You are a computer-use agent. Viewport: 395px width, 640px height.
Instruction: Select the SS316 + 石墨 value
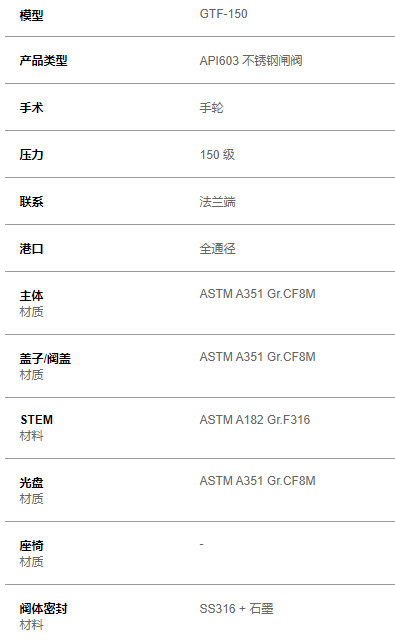click(x=236, y=609)
